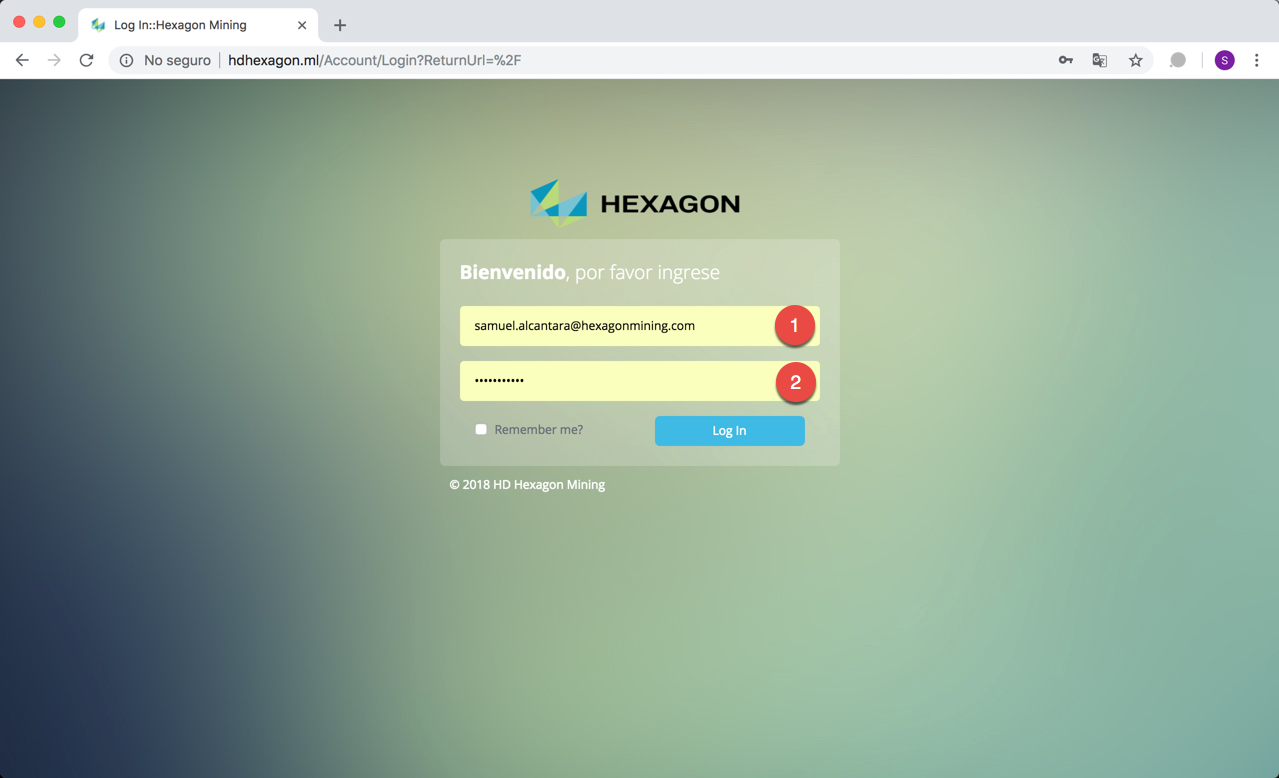Viewport: 1279px width, 778px height.
Task: Click the hdhexagon.ml address bar URL
Action: pyautogui.click(x=375, y=60)
